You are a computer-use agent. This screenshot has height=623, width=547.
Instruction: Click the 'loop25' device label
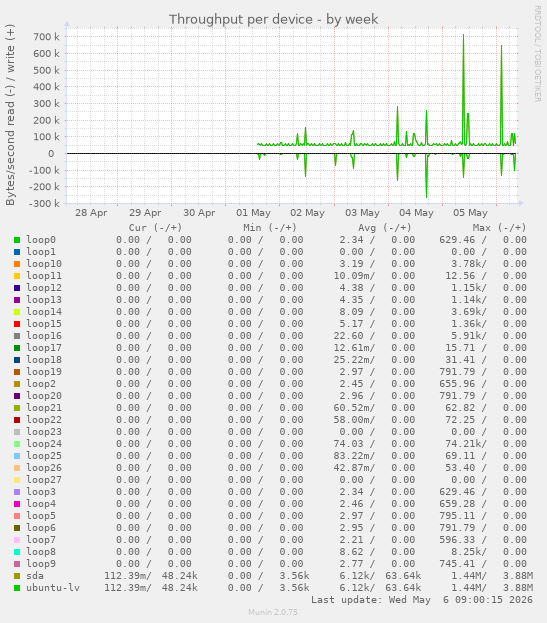coord(44,456)
